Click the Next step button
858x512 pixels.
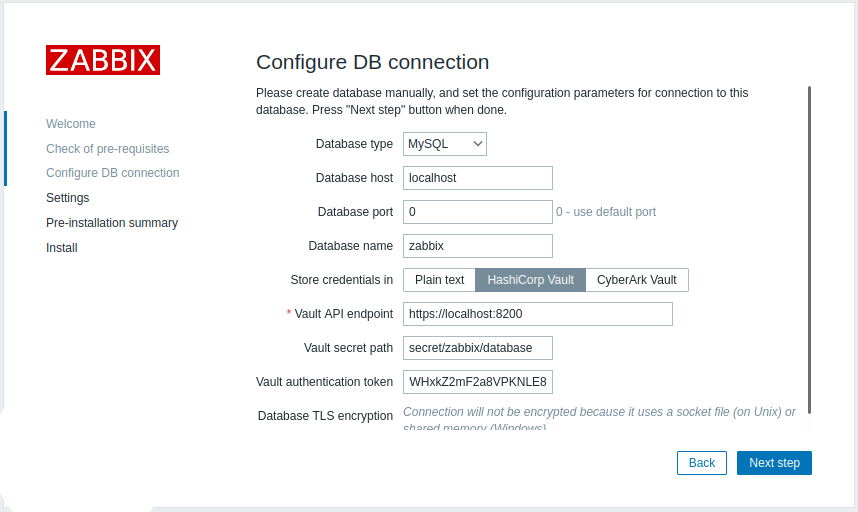pyautogui.click(x=774, y=463)
